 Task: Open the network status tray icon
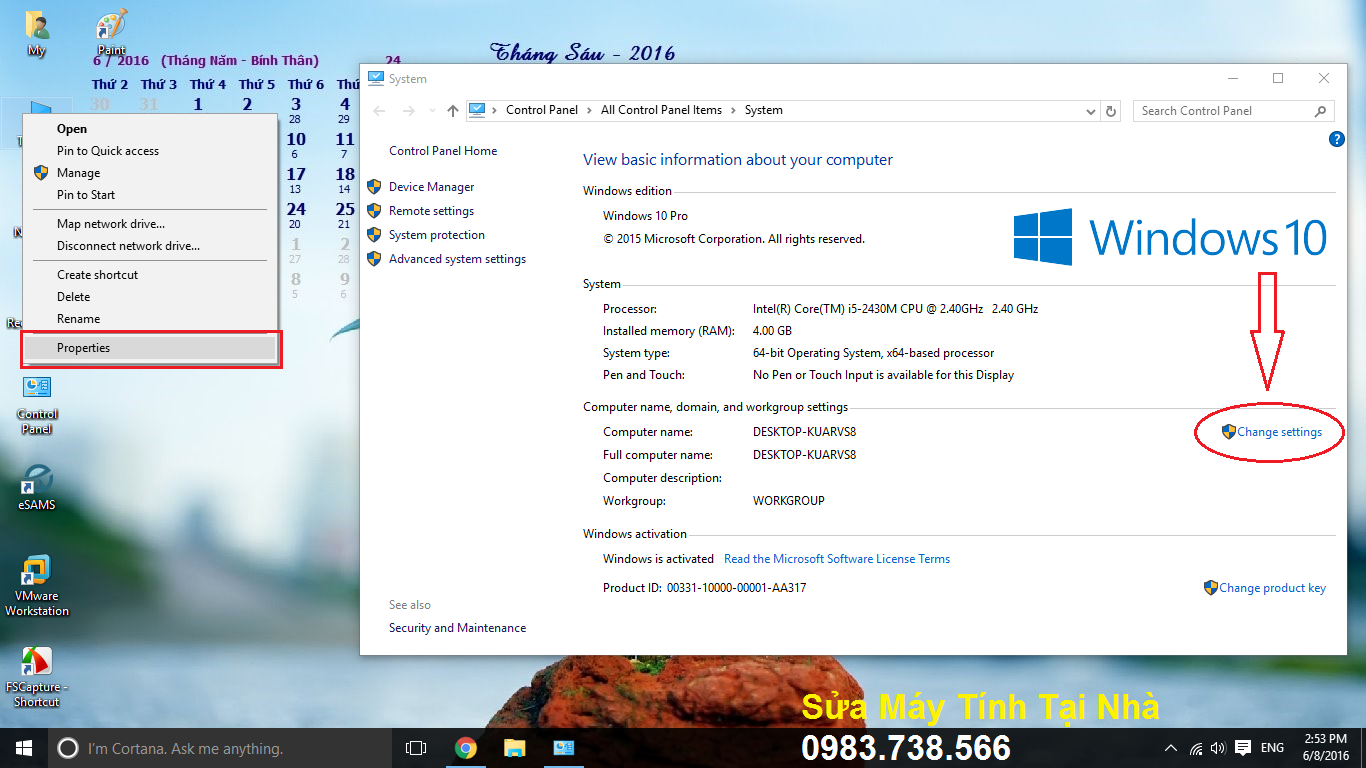pos(1196,748)
